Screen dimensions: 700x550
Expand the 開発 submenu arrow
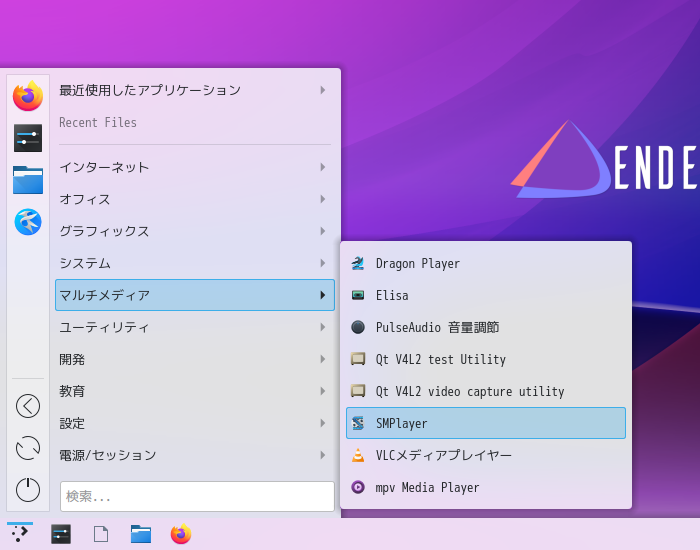tap(323, 359)
